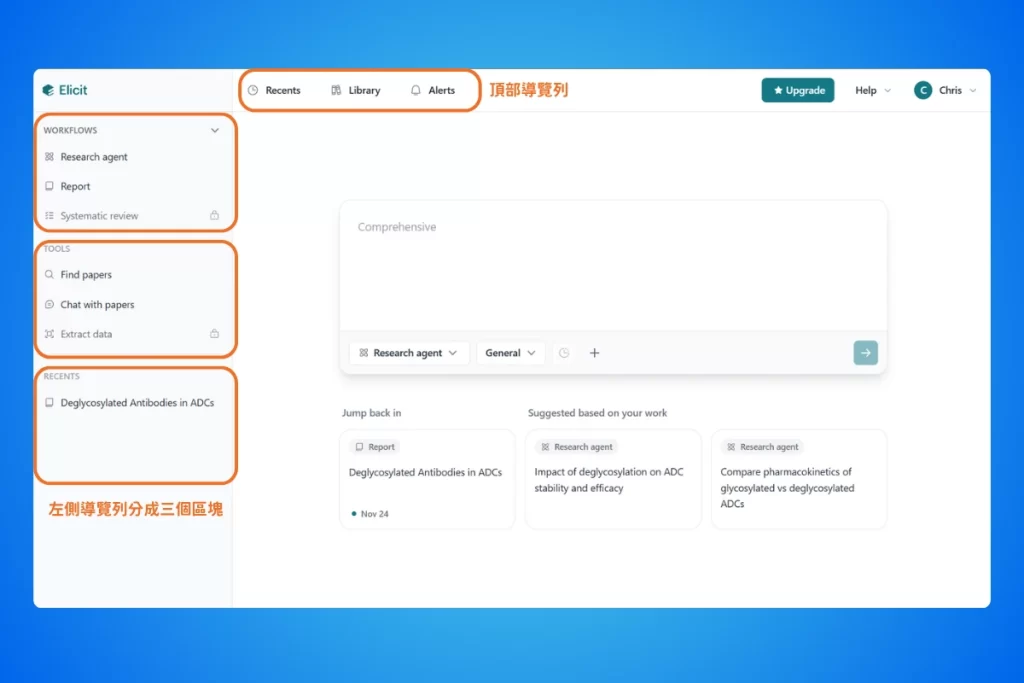Open the Deglycosylated Antibodies in ADCs card
This screenshot has width=1024, height=683.
pos(427,479)
